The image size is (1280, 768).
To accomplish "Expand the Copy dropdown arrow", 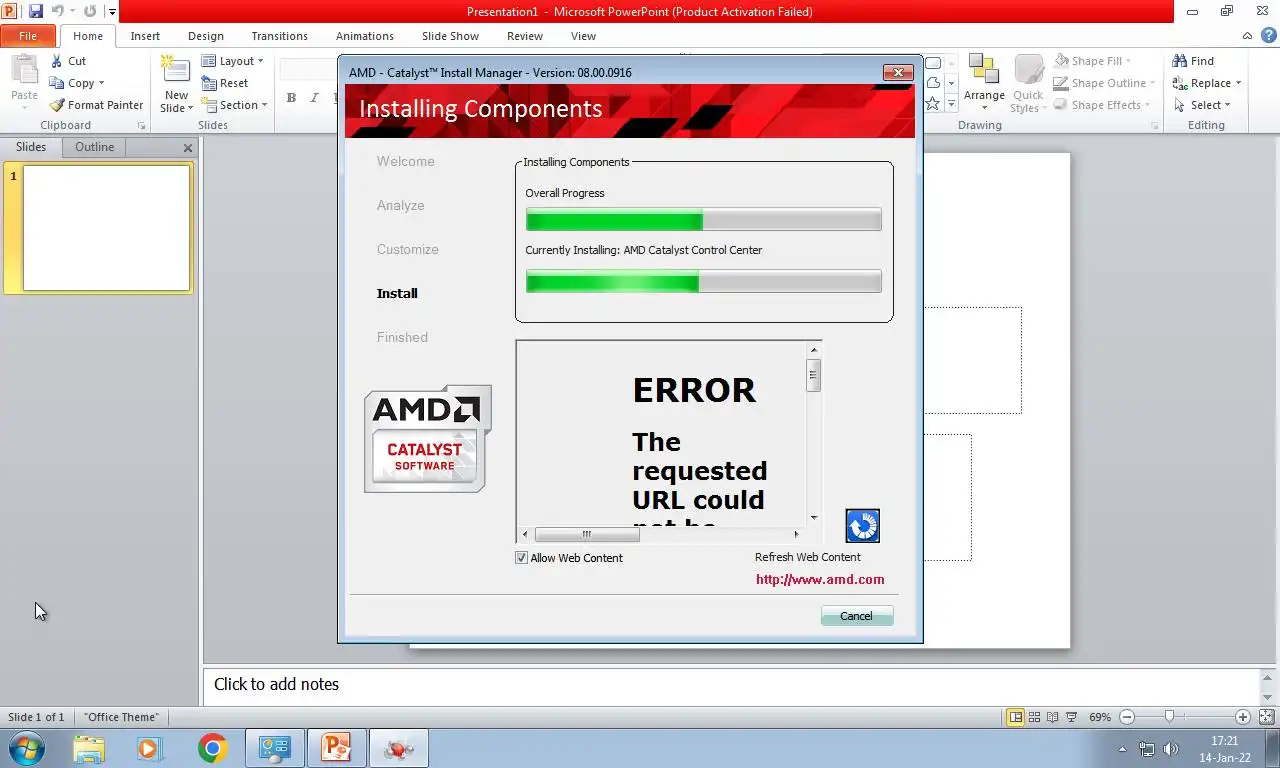I will click(x=101, y=83).
